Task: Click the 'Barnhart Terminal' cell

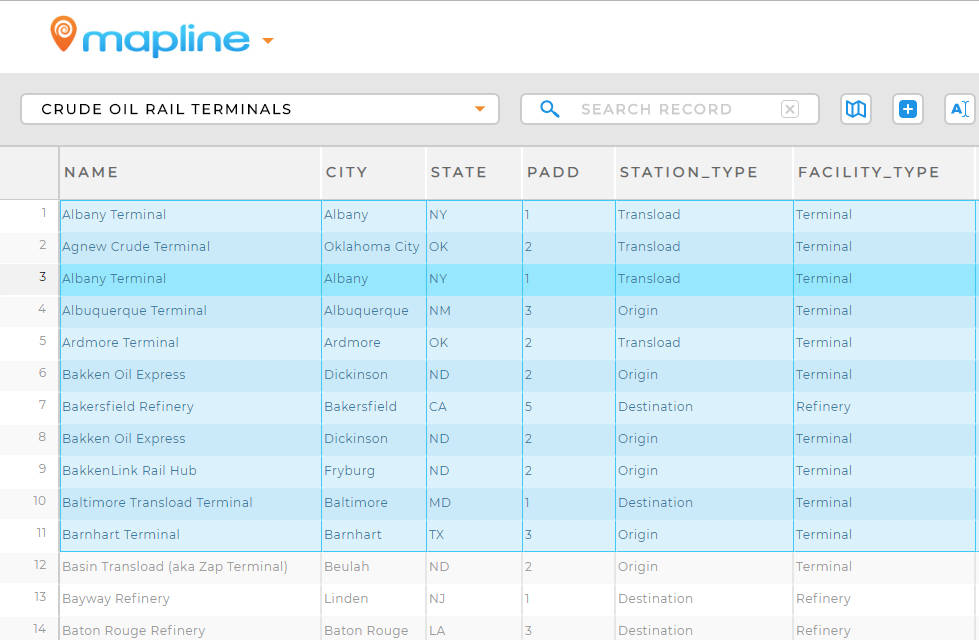Action: coord(190,534)
